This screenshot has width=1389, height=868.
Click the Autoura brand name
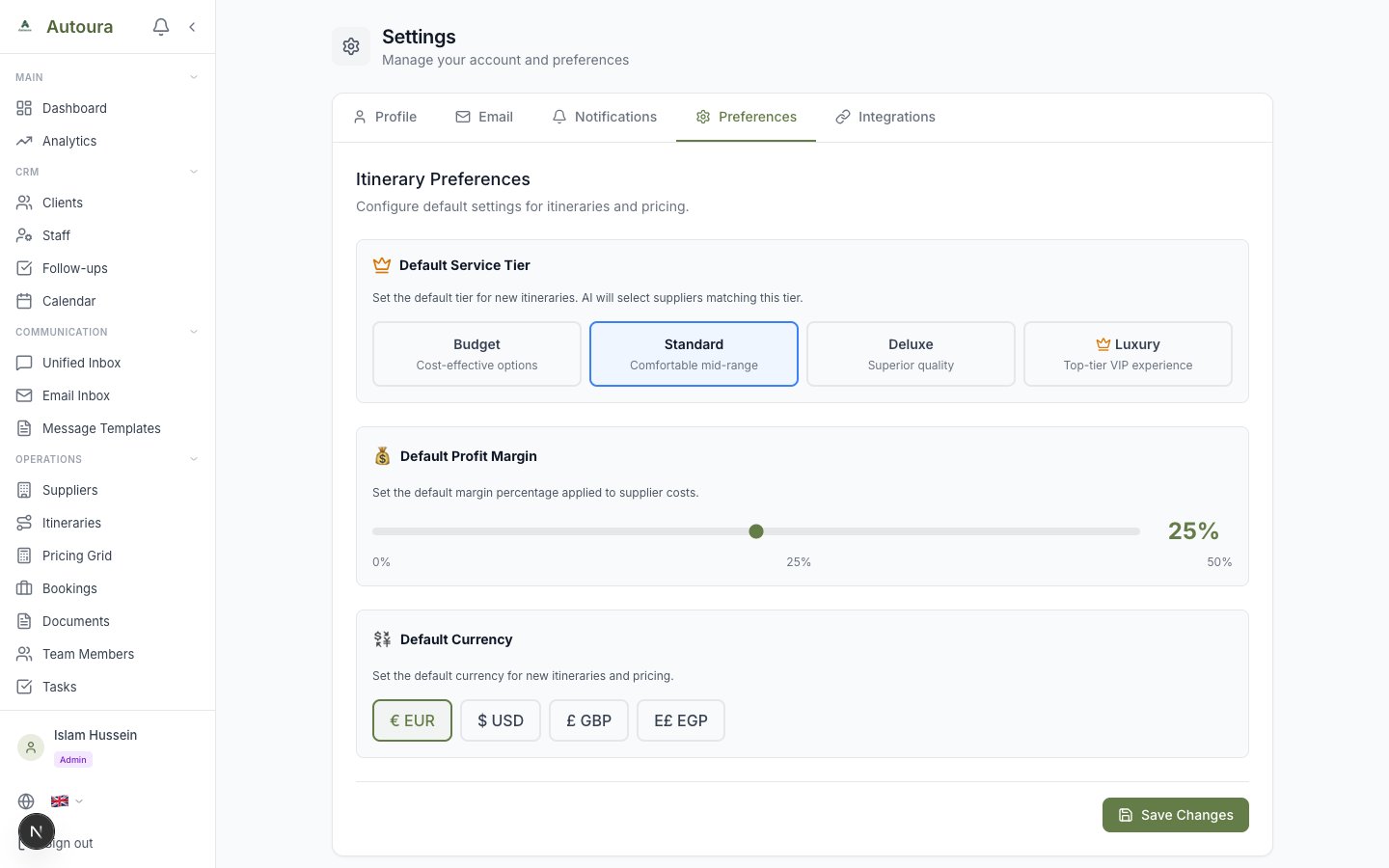[79, 27]
